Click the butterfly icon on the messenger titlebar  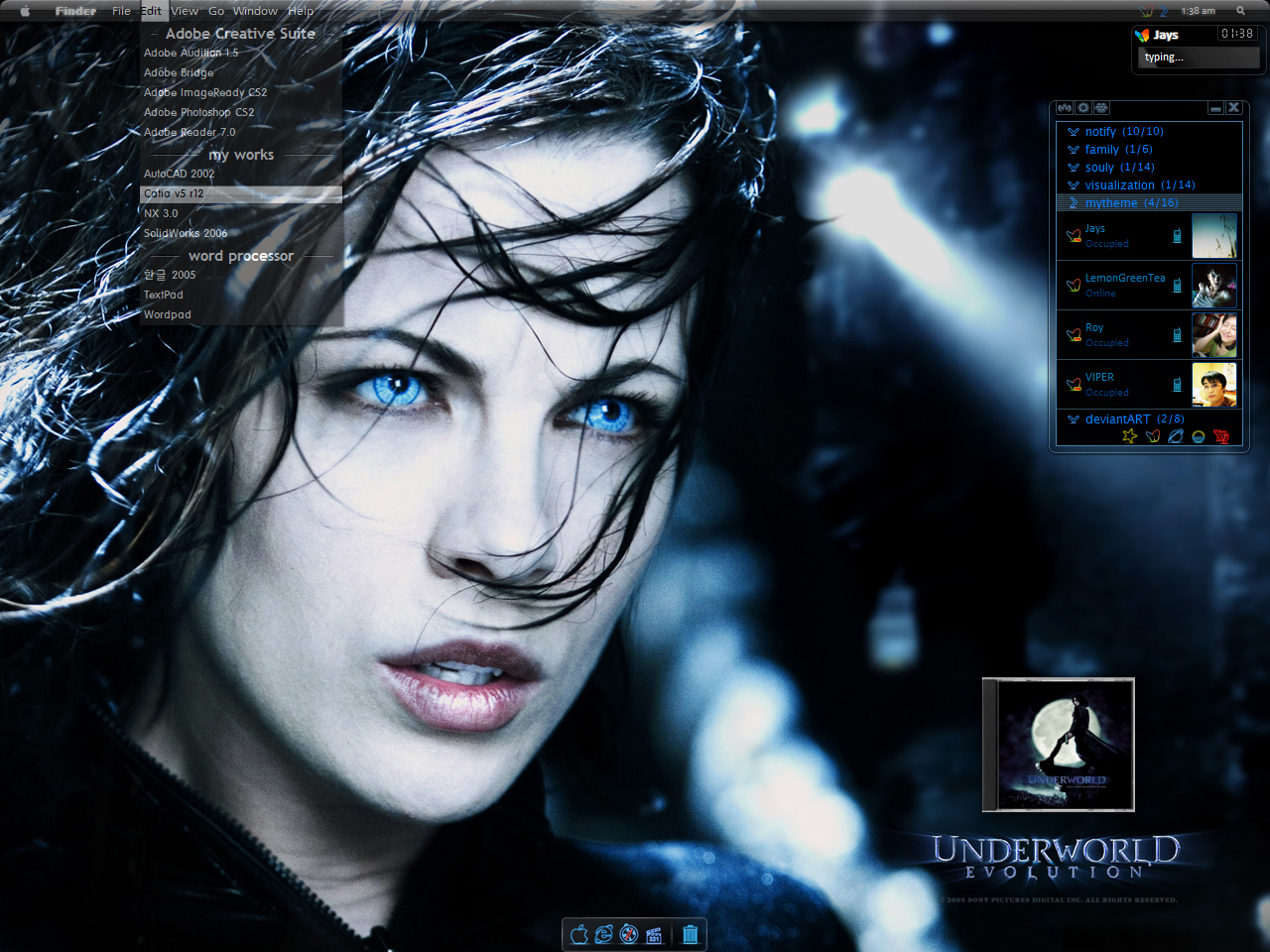1065,107
